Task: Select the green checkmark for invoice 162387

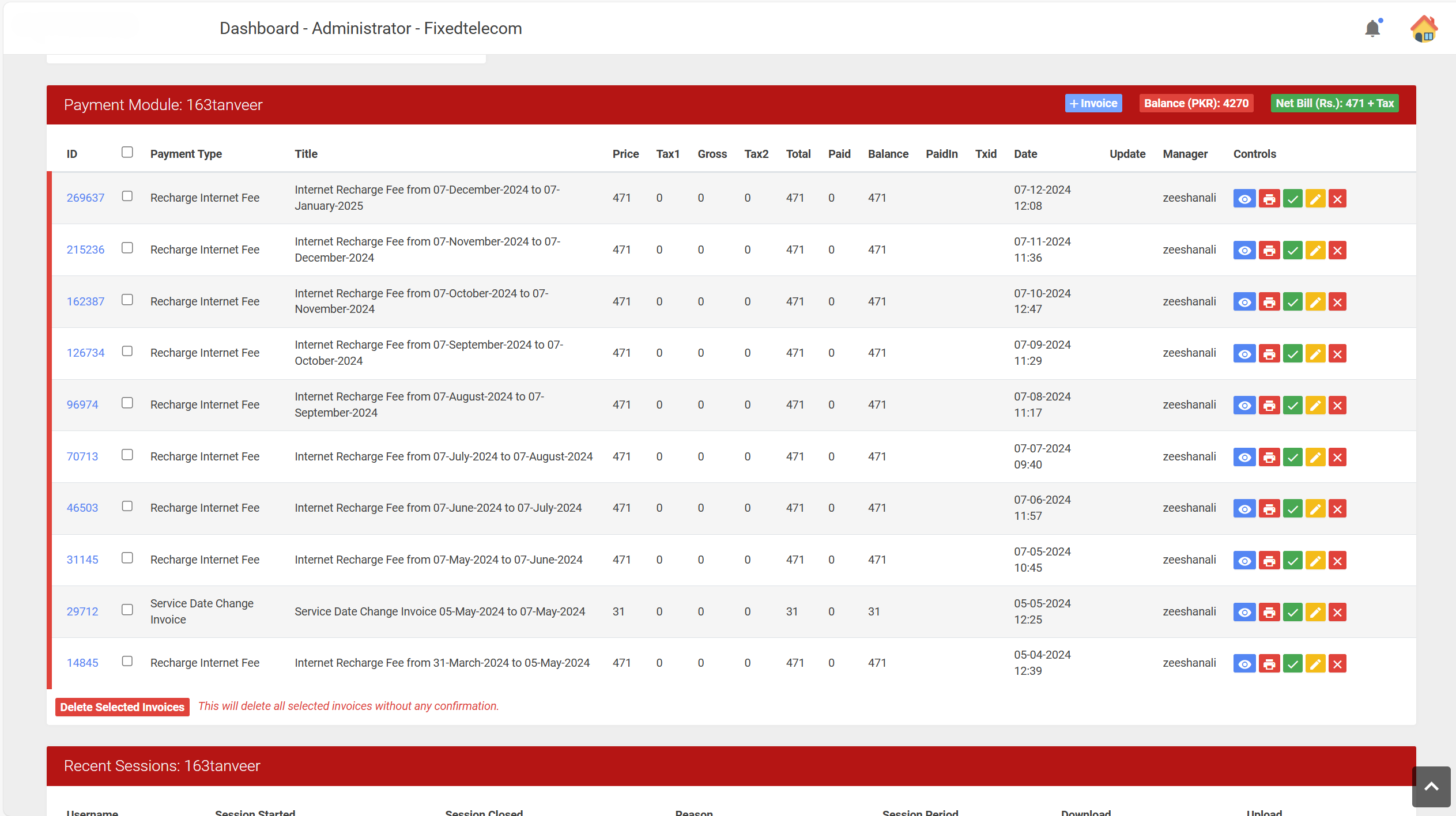Action: (1293, 301)
